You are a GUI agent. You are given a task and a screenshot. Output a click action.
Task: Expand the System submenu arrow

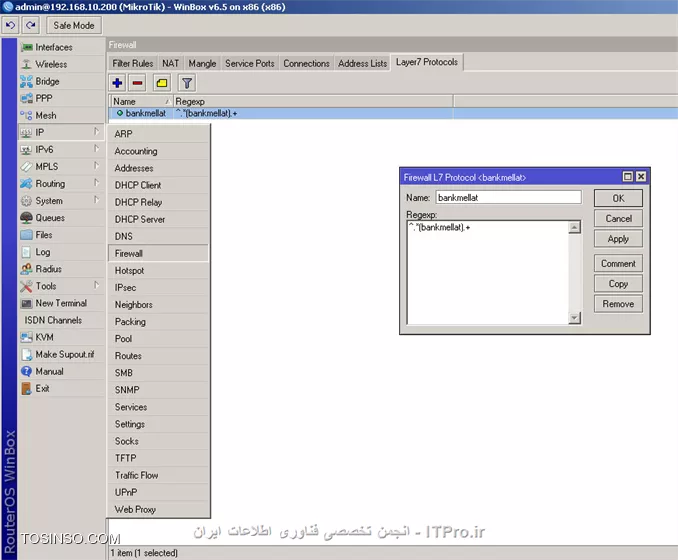click(96, 200)
